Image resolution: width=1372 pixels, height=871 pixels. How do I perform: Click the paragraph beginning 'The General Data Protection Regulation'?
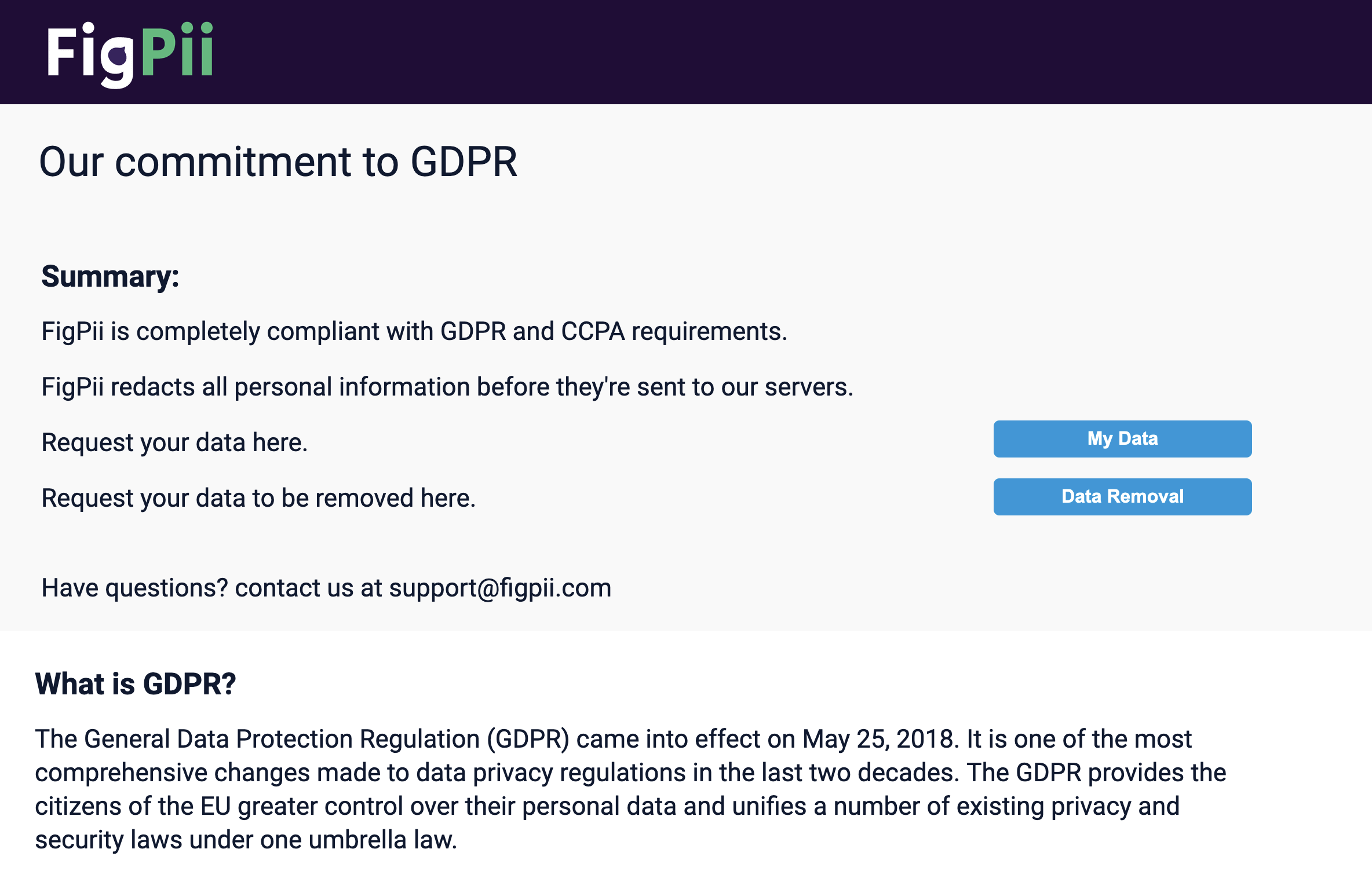(630, 789)
